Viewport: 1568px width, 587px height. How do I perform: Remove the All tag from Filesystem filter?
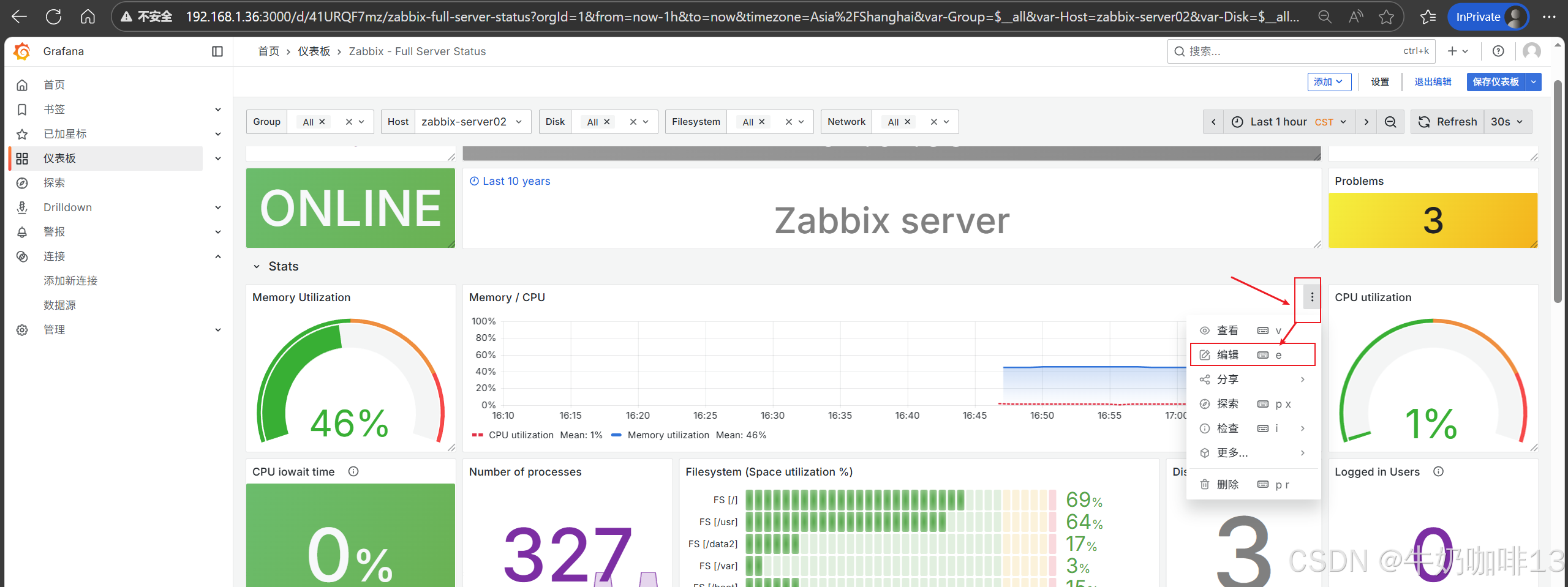[762, 122]
